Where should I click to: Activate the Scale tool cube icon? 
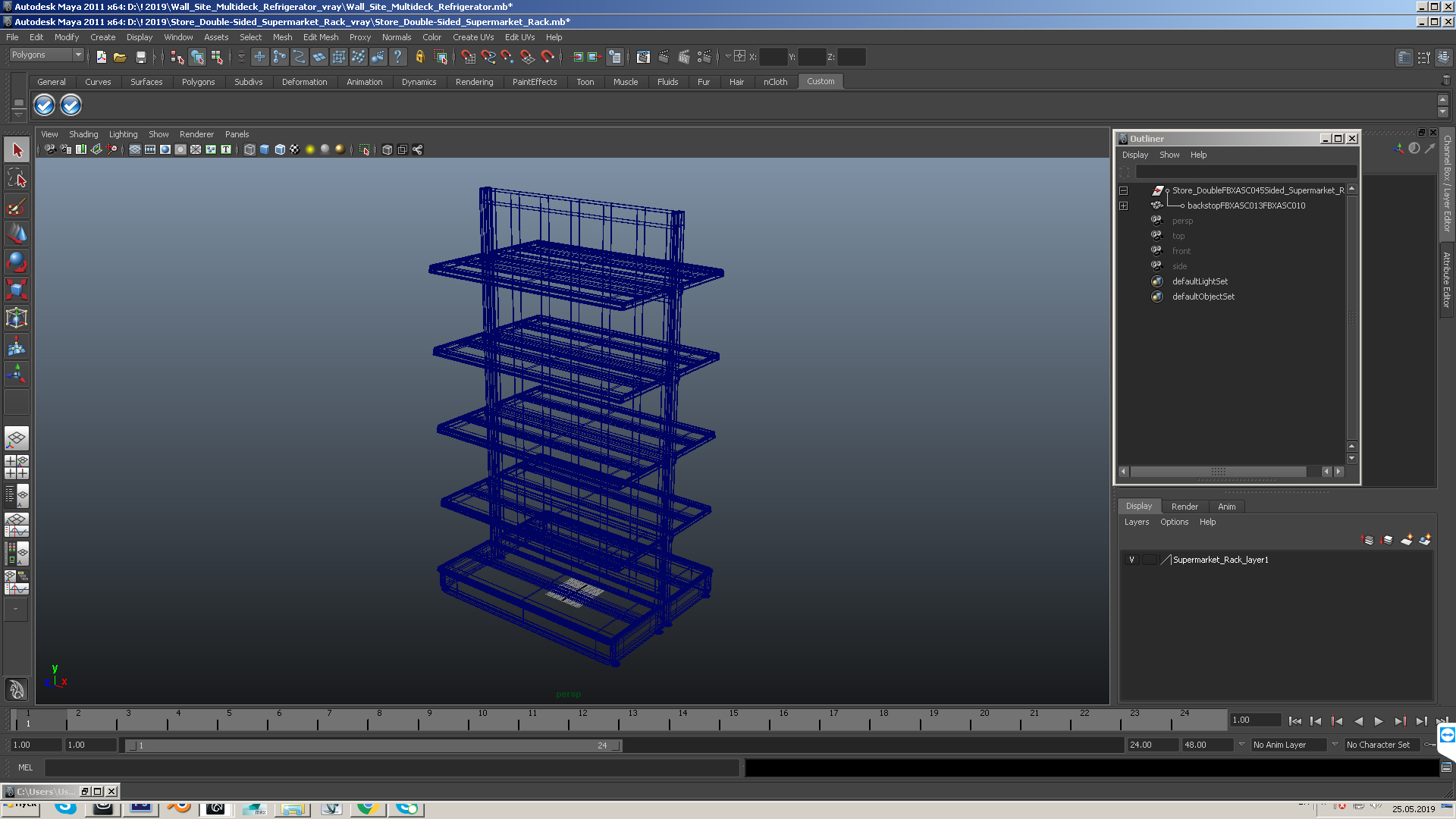coord(17,290)
